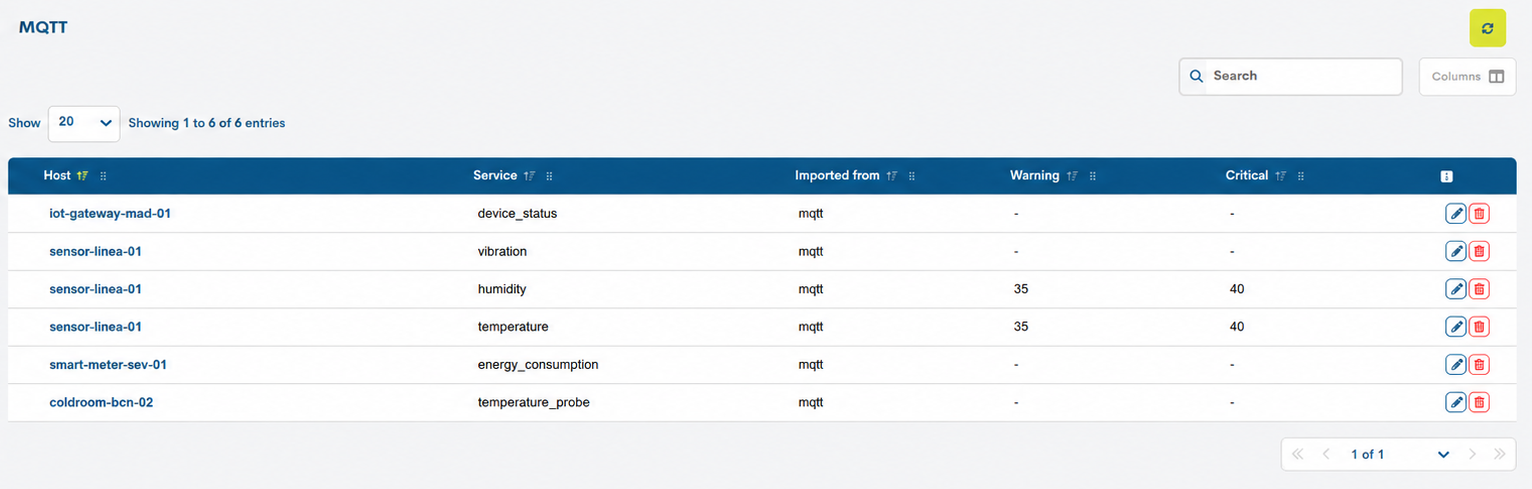Click the Critical column header label
Image resolution: width=1532 pixels, height=489 pixels.
pos(1247,175)
